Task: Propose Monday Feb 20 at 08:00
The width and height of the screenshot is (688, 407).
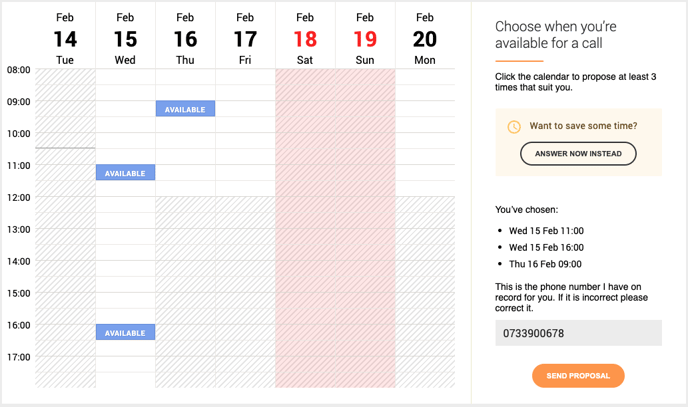Action: tap(425, 77)
